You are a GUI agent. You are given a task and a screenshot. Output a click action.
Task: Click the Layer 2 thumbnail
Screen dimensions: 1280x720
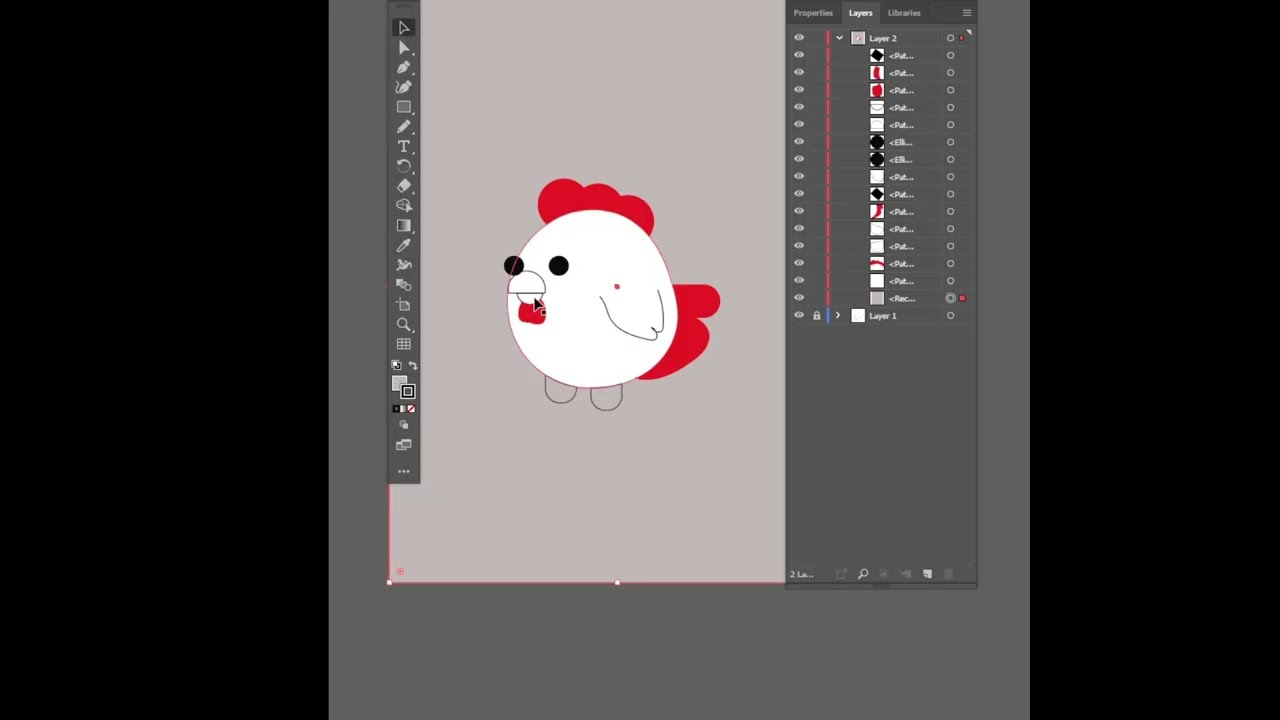pos(858,38)
